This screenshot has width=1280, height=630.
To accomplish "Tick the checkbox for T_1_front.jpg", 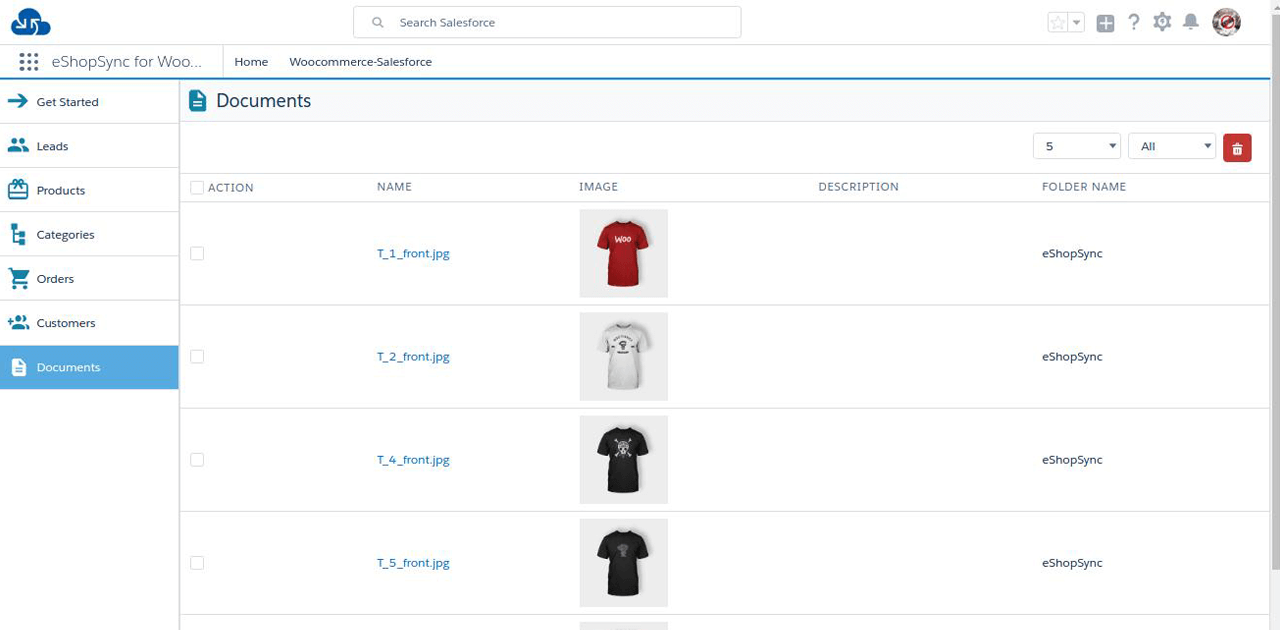I will click(x=197, y=254).
